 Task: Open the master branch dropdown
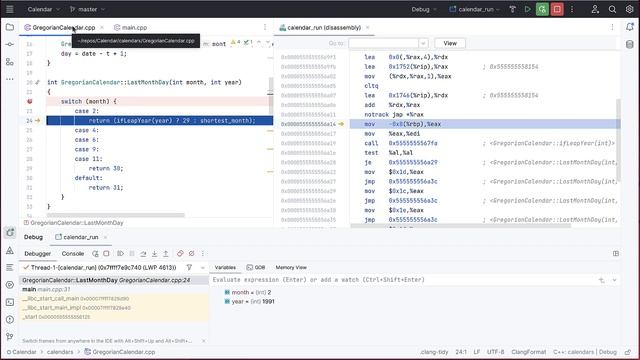[87, 9]
